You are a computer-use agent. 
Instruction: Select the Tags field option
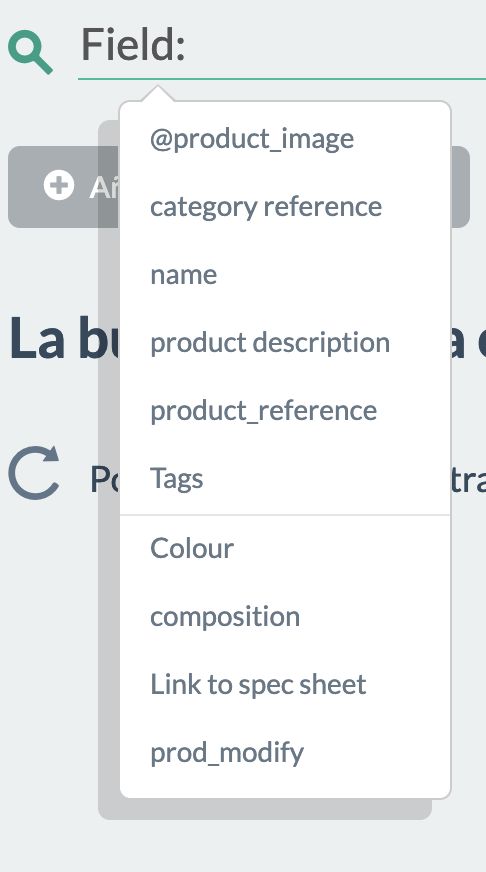coord(177,478)
